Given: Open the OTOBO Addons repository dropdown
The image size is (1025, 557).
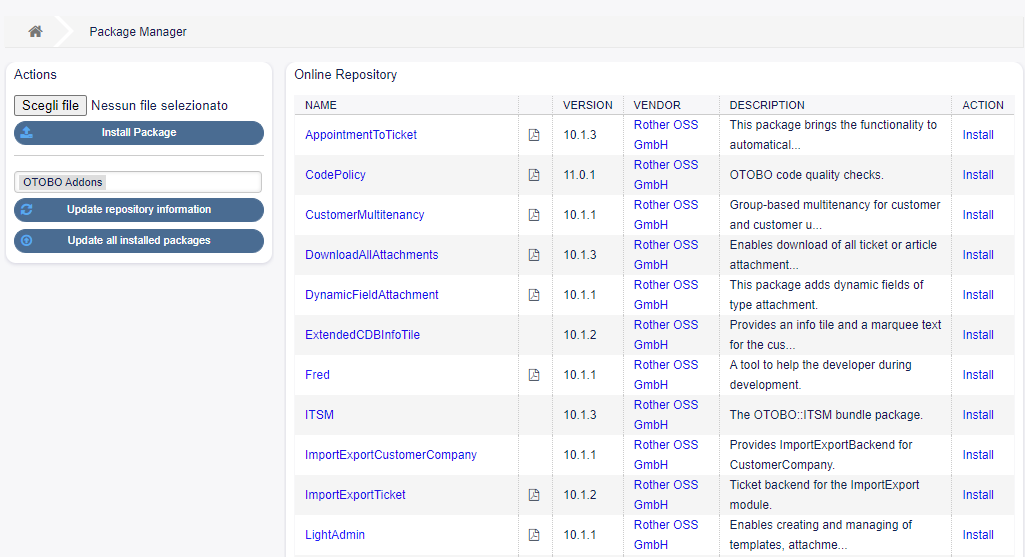Looking at the screenshot, I should [138, 182].
